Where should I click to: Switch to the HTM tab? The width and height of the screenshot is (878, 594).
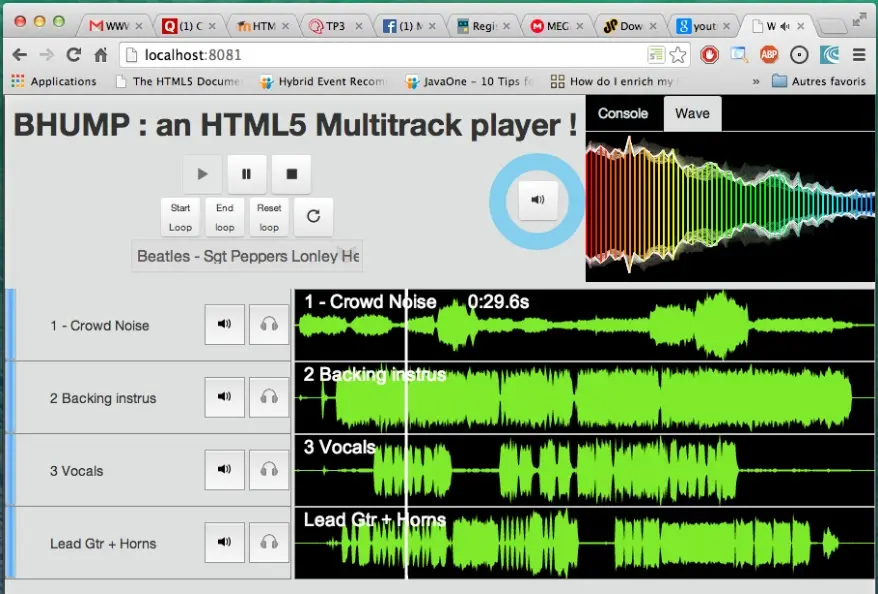(263, 26)
